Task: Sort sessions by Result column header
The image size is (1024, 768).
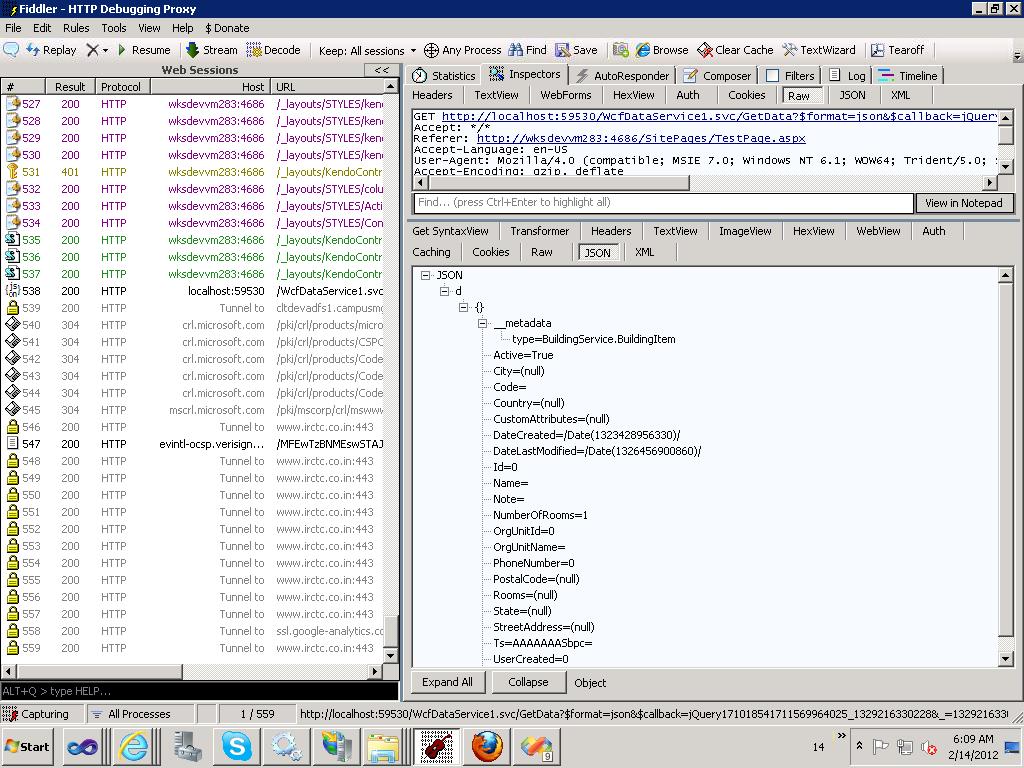Action: (x=70, y=87)
